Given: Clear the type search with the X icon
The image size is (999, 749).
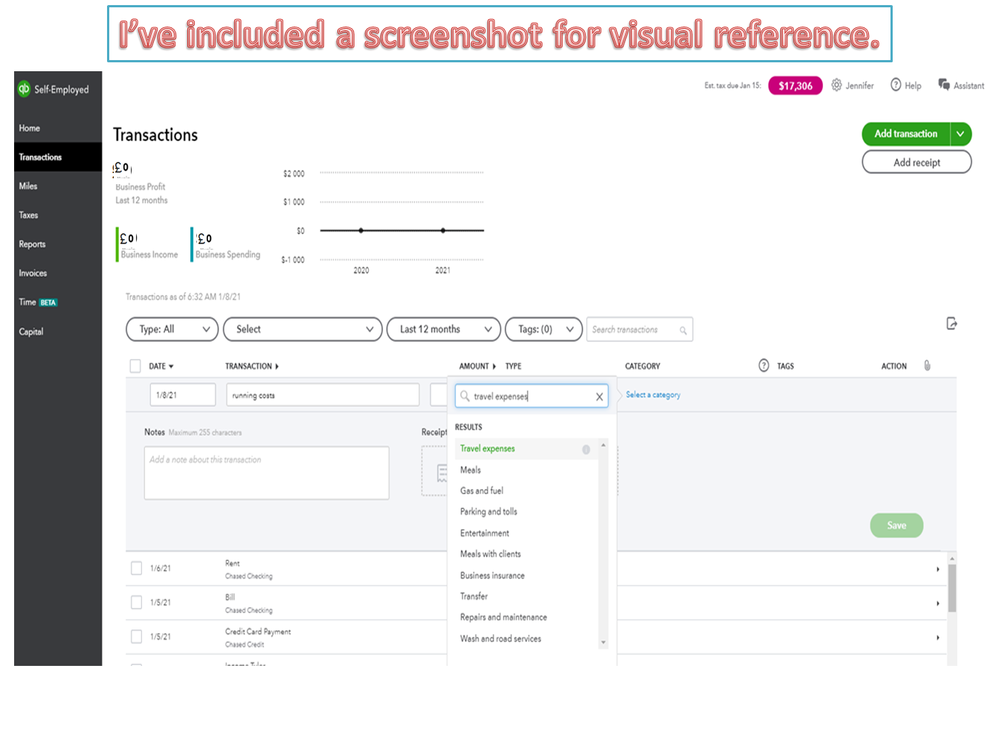Looking at the screenshot, I should click(x=599, y=397).
